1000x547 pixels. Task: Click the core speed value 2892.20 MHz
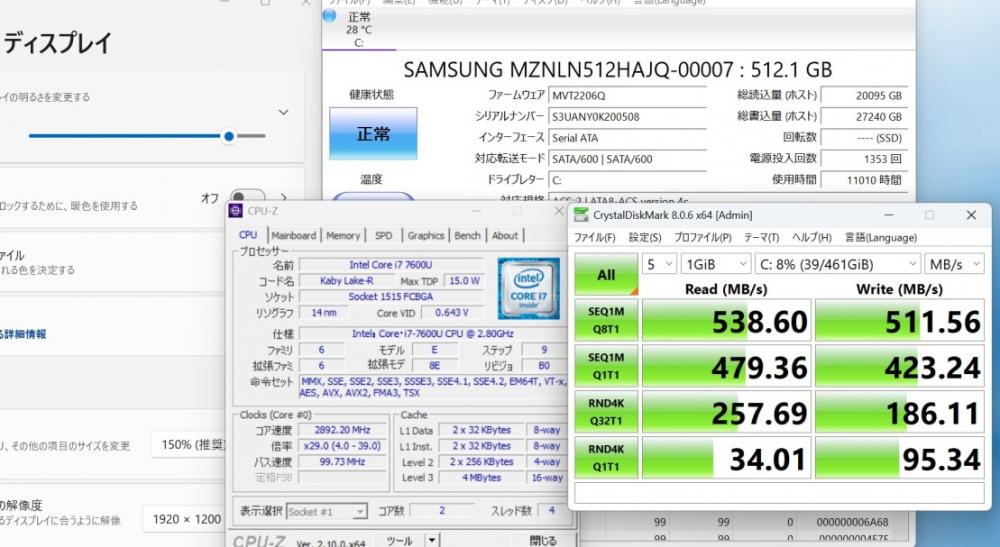342,430
